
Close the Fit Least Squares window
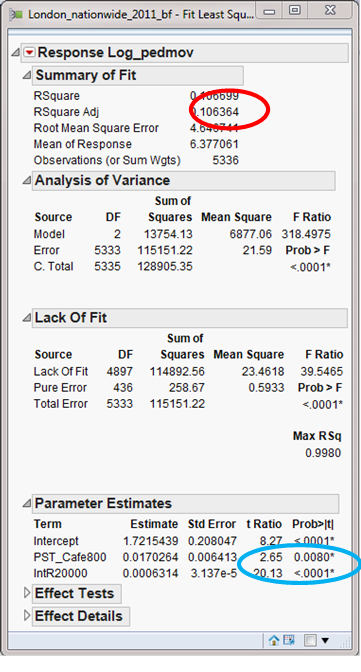tap(330, 10)
